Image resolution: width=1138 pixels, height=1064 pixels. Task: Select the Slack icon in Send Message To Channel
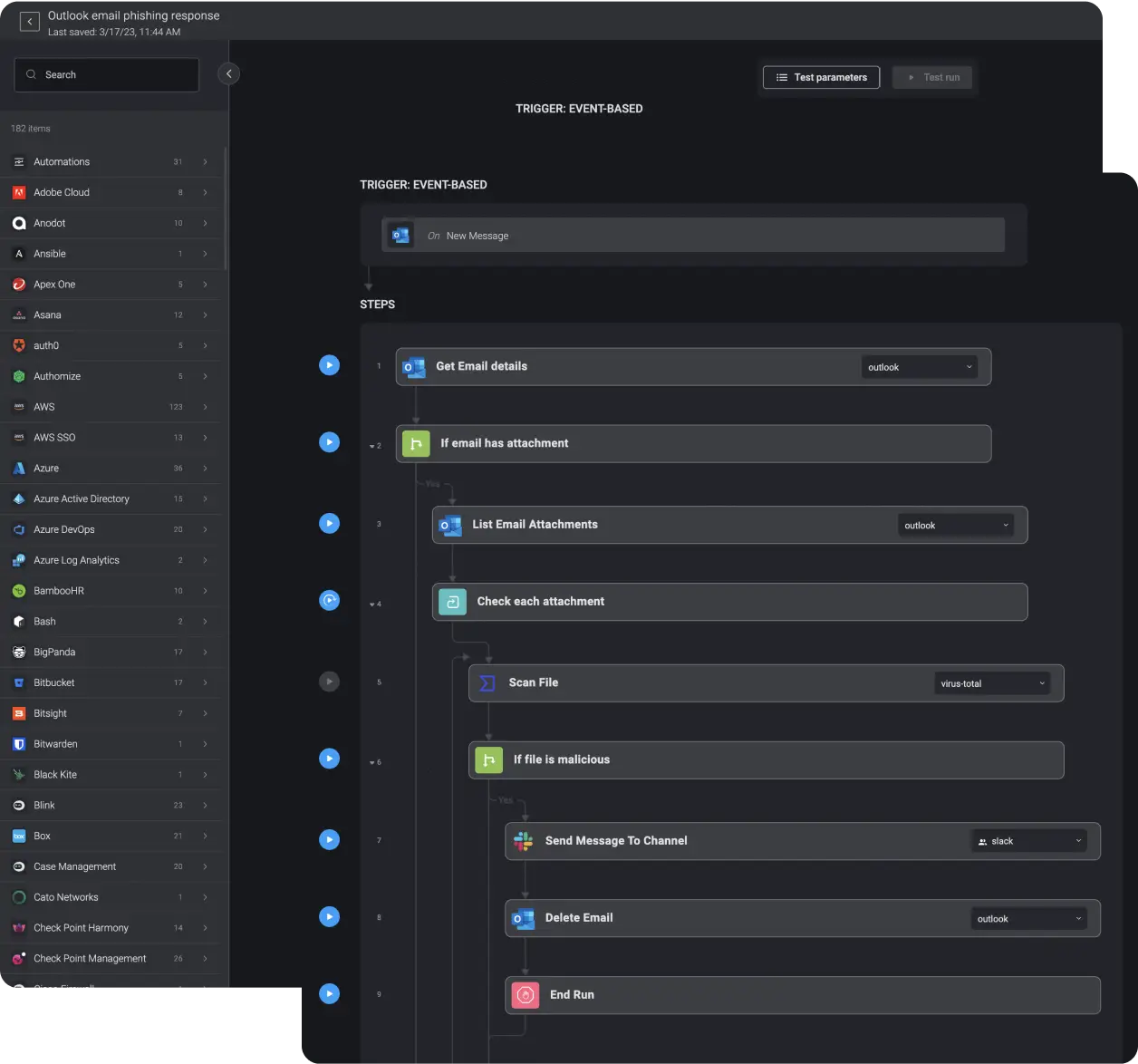[x=524, y=840]
